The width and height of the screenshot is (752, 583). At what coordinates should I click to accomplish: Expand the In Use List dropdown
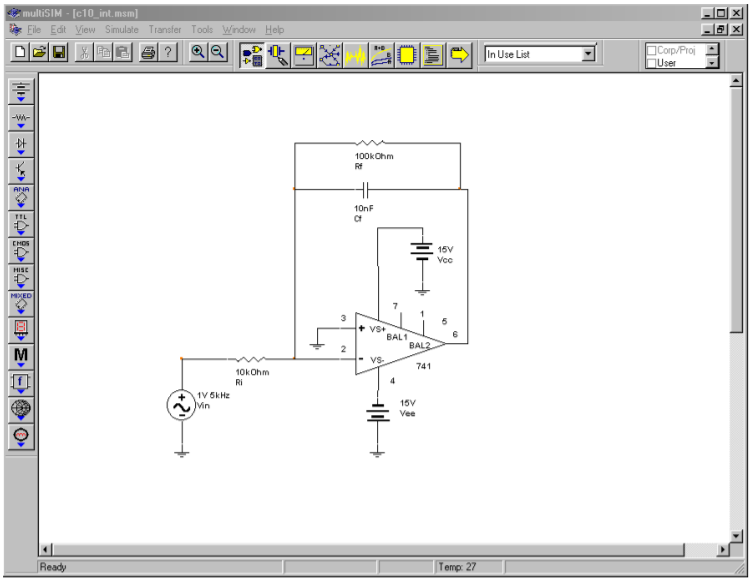click(x=588, y=54)
